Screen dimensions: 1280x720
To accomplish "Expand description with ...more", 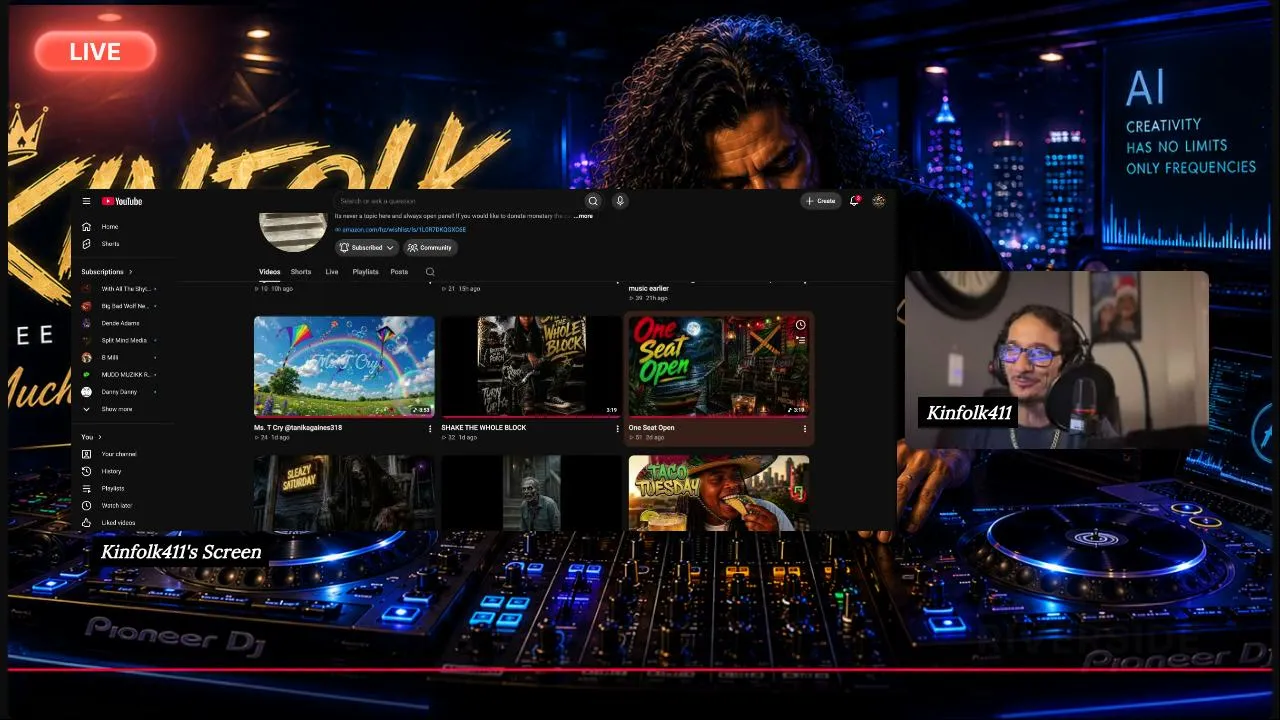I will (584, 216).
